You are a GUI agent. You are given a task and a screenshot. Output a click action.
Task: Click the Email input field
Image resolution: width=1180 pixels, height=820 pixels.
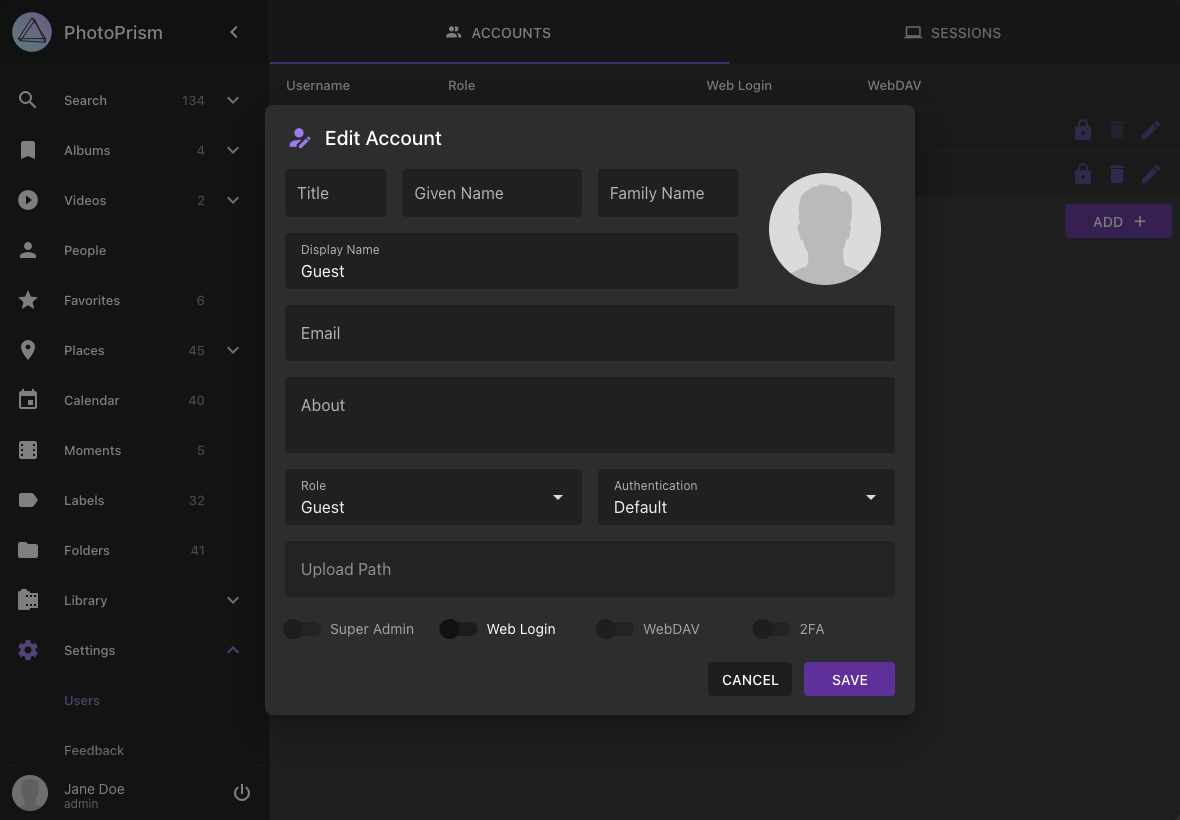click(x=590, y=333)
